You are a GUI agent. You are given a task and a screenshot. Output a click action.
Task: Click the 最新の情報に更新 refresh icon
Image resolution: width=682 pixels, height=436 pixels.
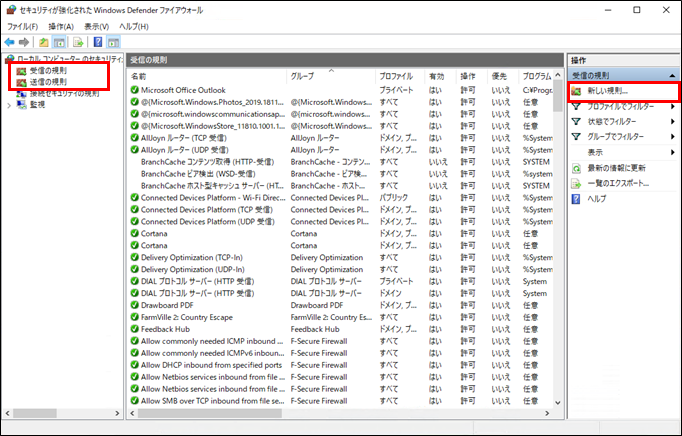pos(576,168)
